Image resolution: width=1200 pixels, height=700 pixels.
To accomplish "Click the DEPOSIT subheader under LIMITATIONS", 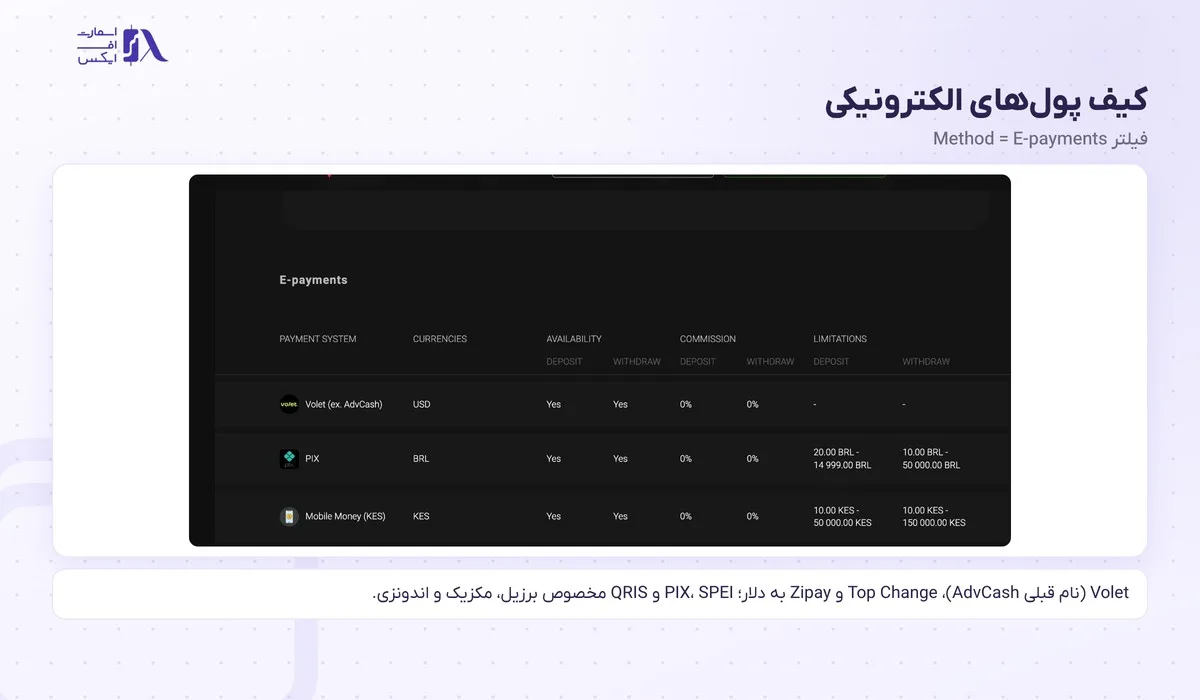I will click(x=831, y=361).
